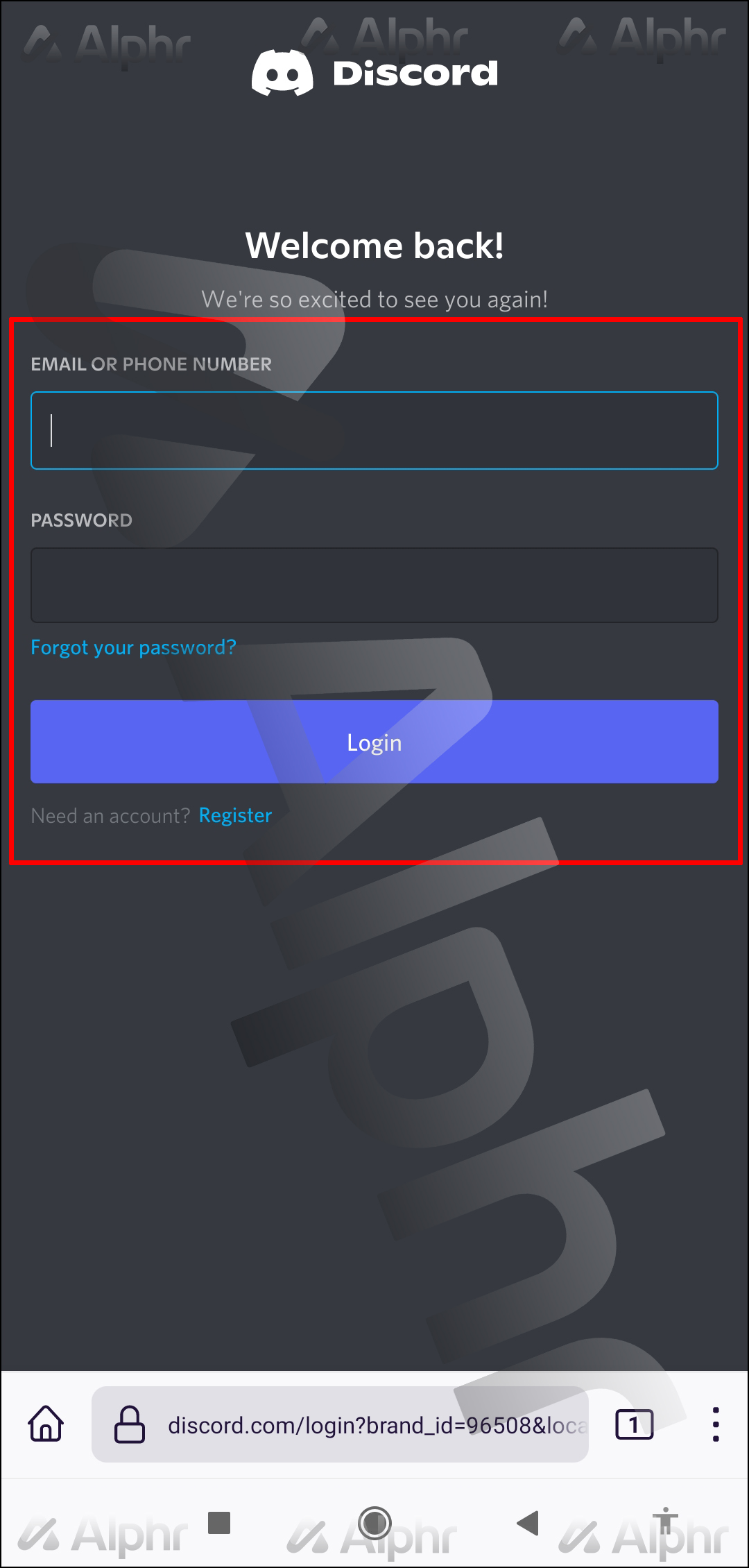Focus the Password input field
Screen dimensions: 749x1568
[374, 586]
